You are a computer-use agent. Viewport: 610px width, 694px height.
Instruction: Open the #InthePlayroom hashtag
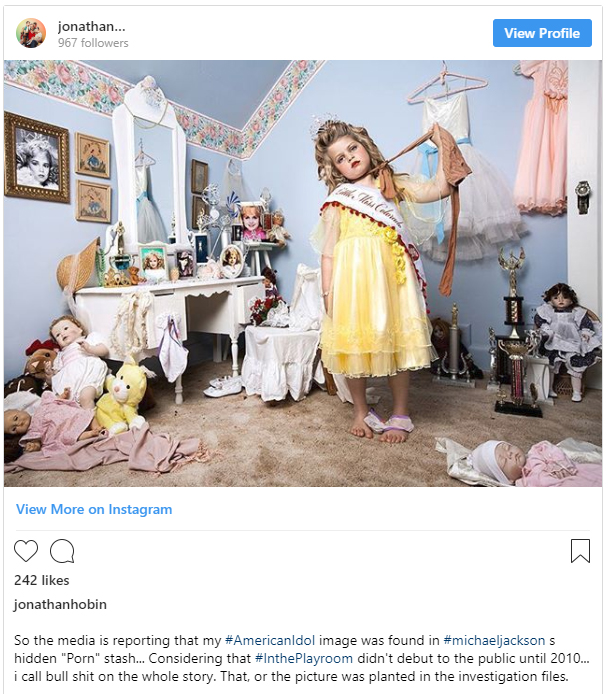(x=304, y=659)
